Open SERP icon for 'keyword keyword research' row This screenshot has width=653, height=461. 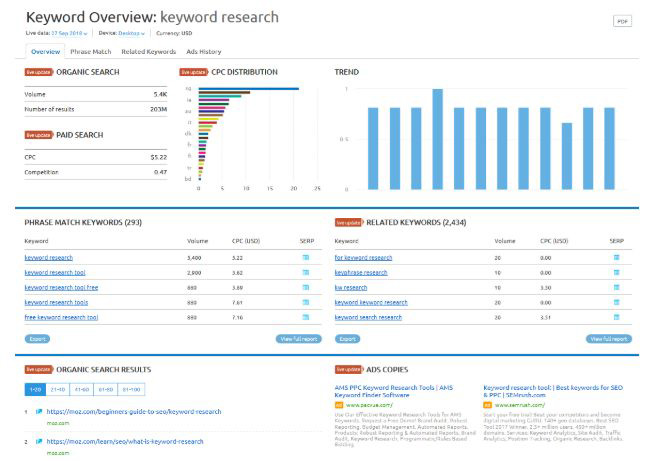[616, 302]
